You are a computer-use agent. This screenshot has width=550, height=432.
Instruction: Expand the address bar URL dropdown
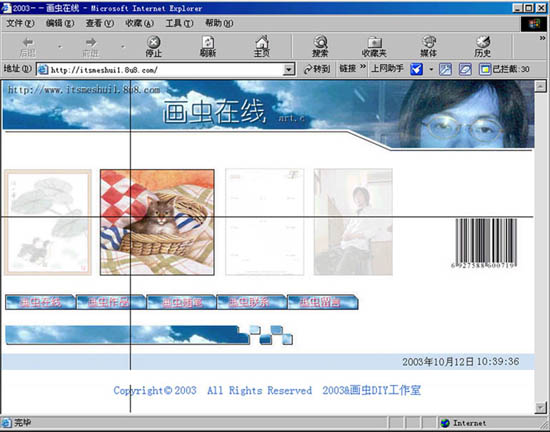[x=288, y=69]
